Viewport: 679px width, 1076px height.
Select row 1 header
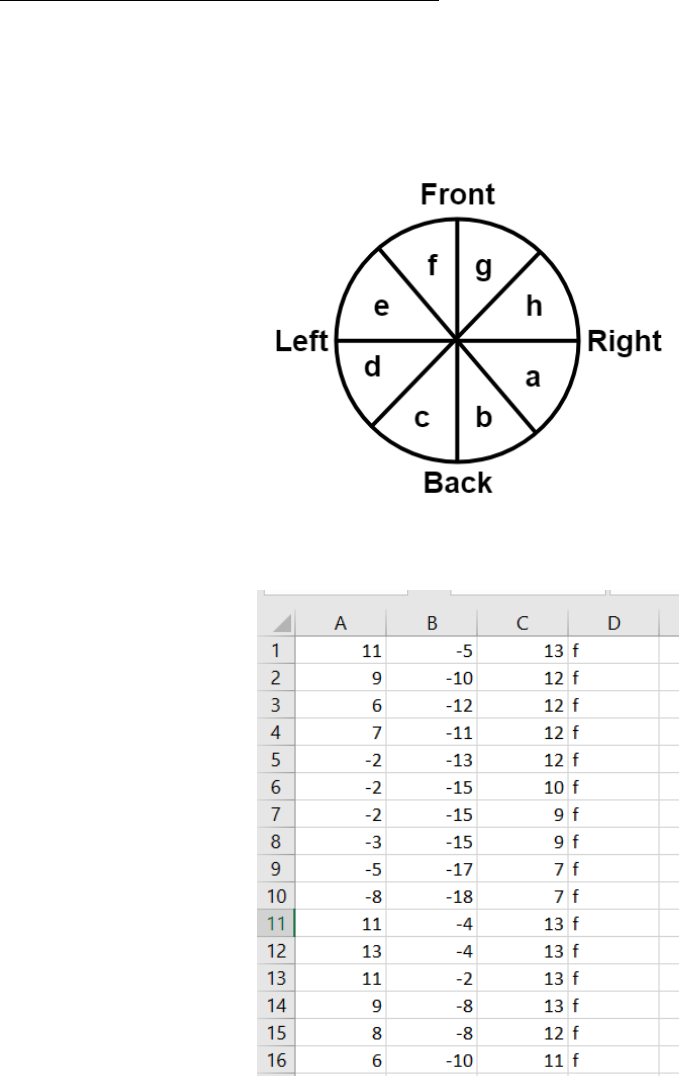click(x=276, y=650)
